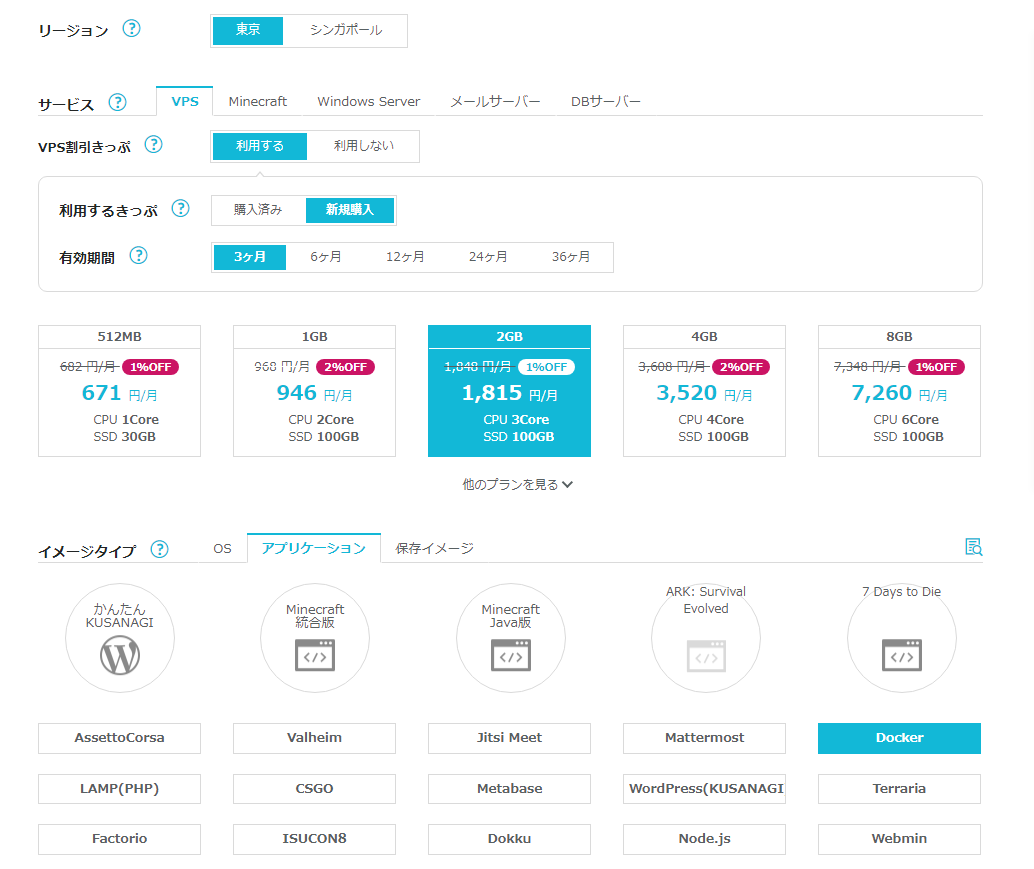
Task: Pick the 512MB plan card
Action: pos(119,390)
